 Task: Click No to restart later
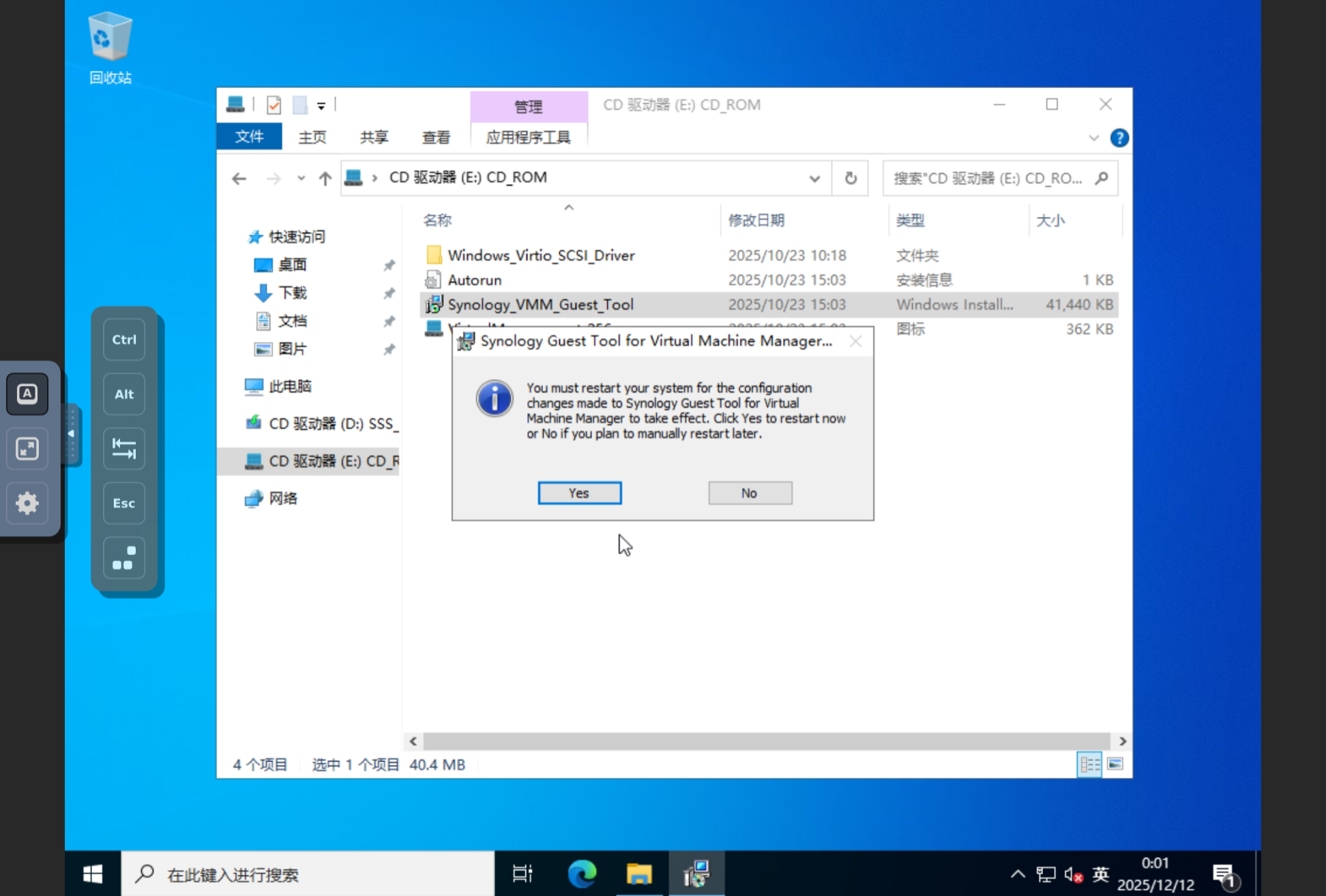click(750, 493)
